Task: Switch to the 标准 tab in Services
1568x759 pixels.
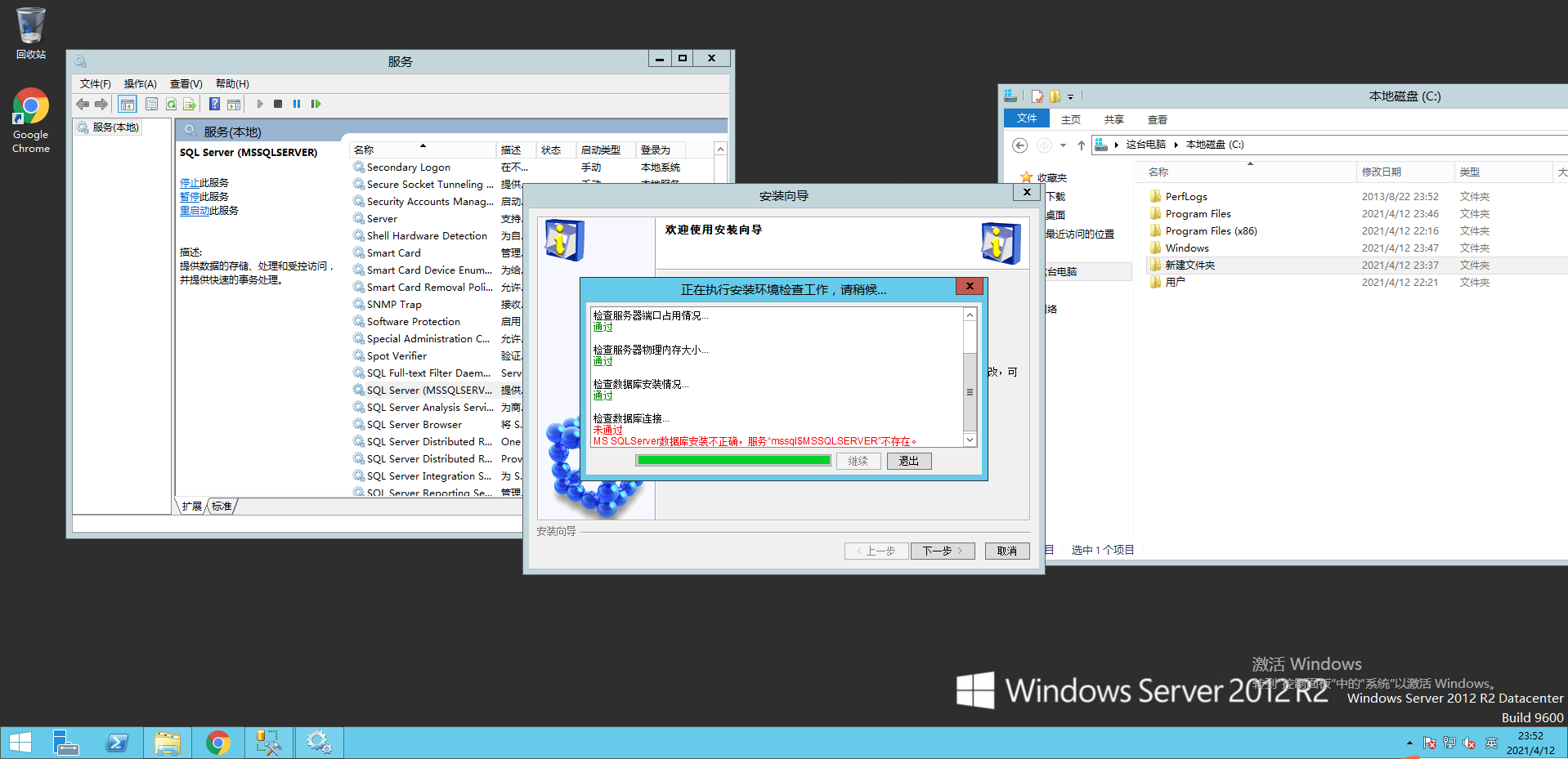Action: (x=222, y=507)
